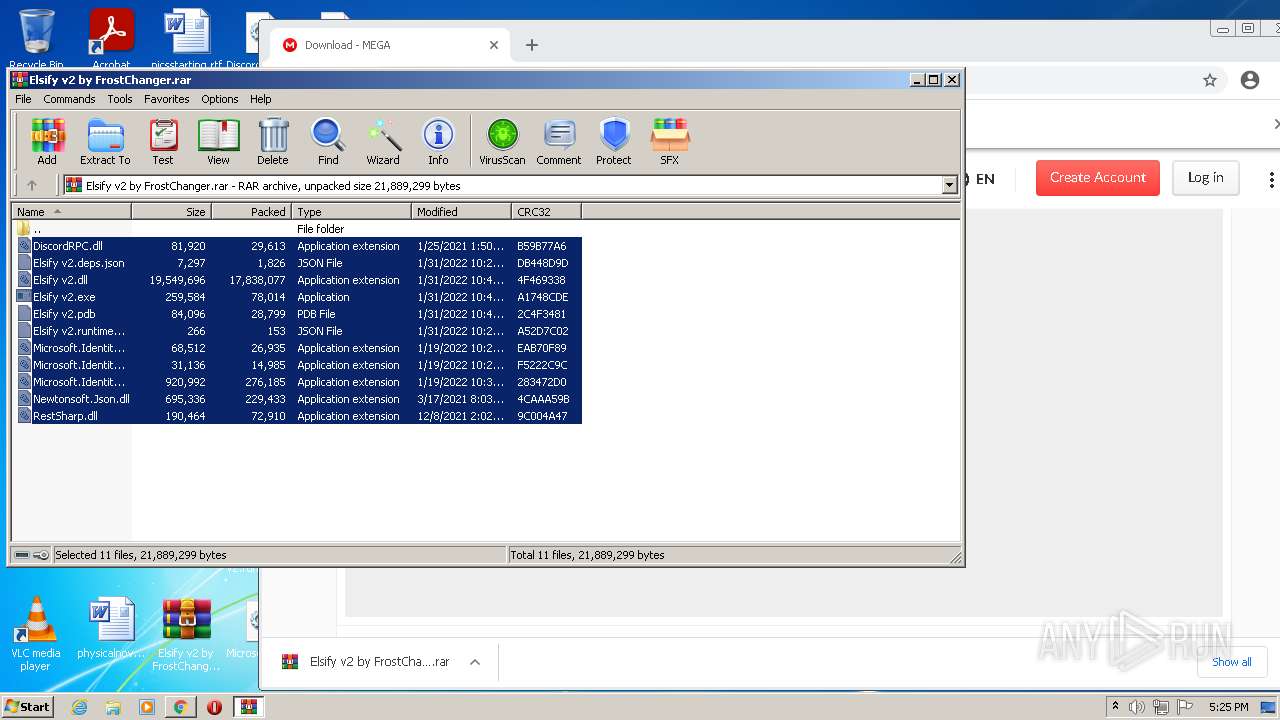The height and width of the screenshot is (720, 1280).
Task: Click the volume tray icon
Action: 1137,707
